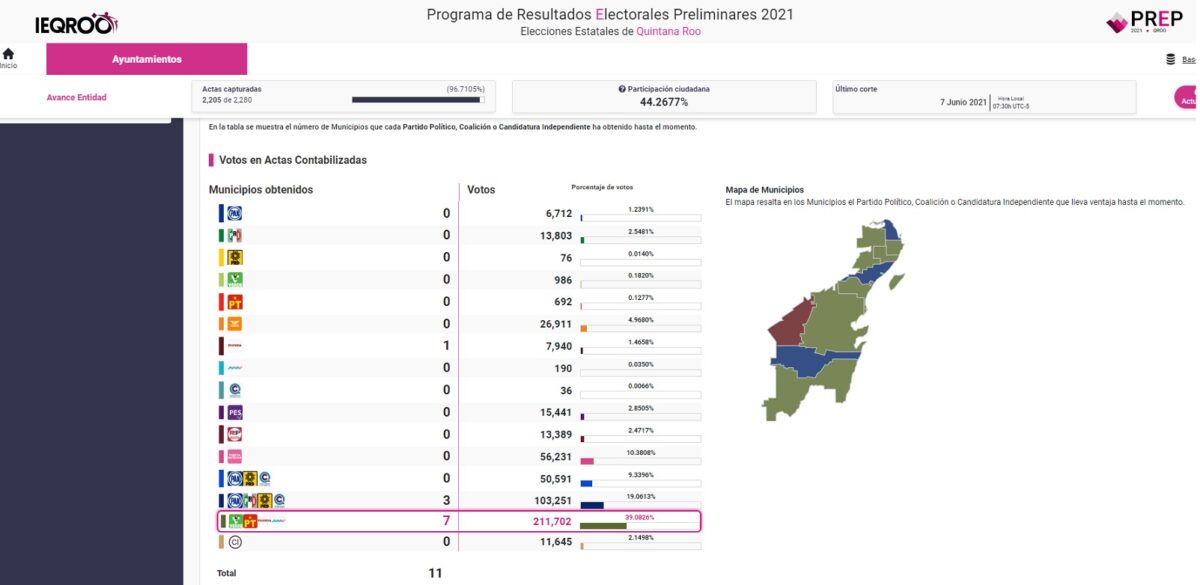Click the Movimiento Ciudadano orange logo

235,324
